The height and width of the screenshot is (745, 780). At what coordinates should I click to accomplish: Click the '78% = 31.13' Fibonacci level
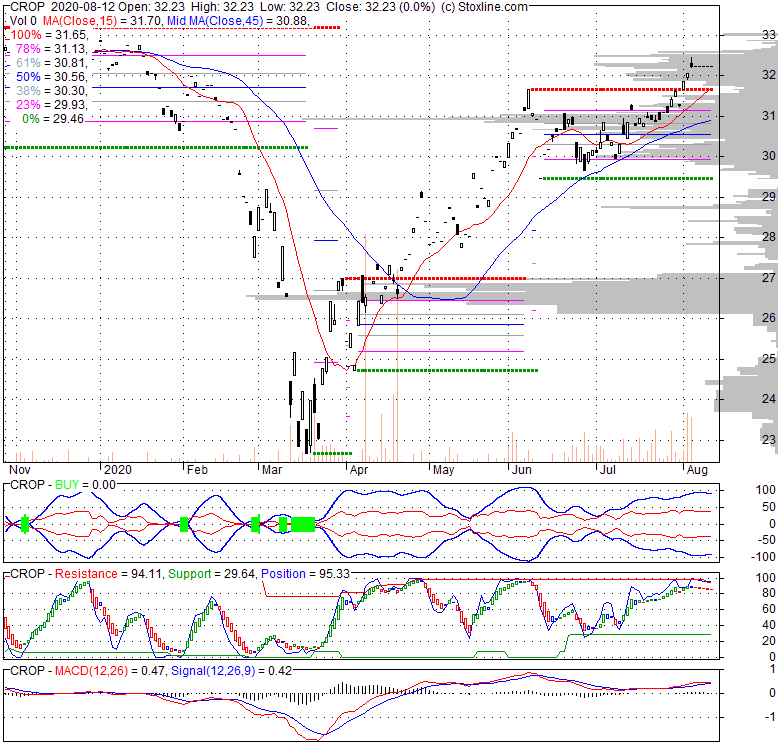(52, 49)
